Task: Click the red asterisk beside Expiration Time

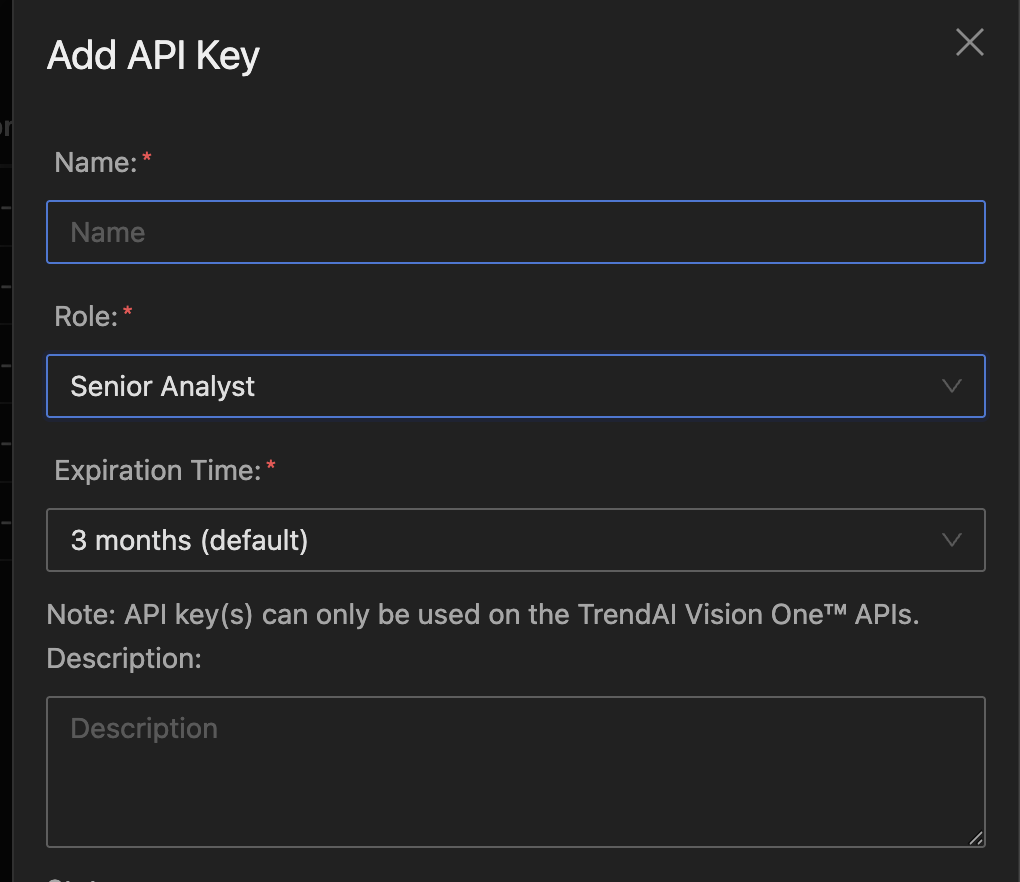Action: coord(270,467)
